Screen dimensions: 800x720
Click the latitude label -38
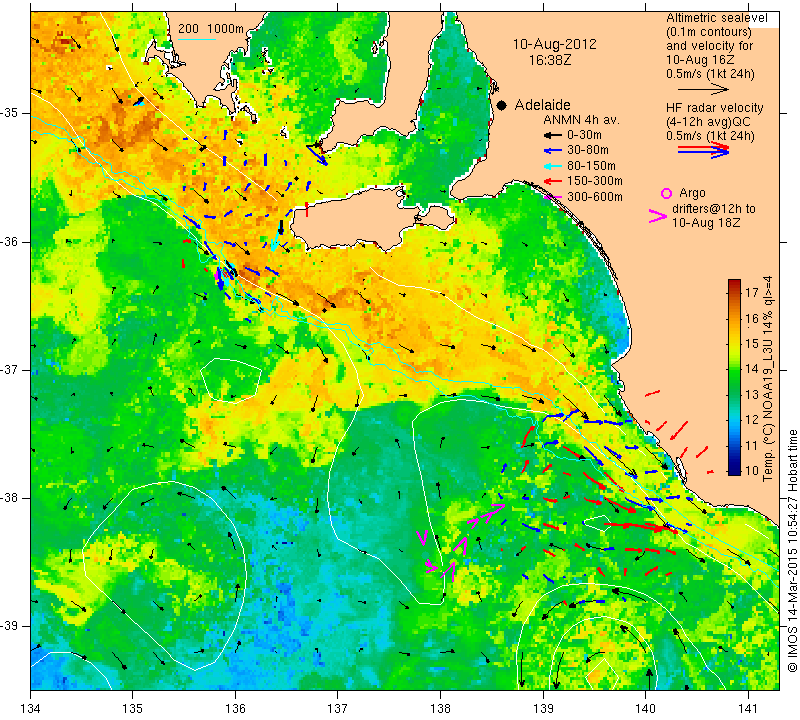coord(10,498)
